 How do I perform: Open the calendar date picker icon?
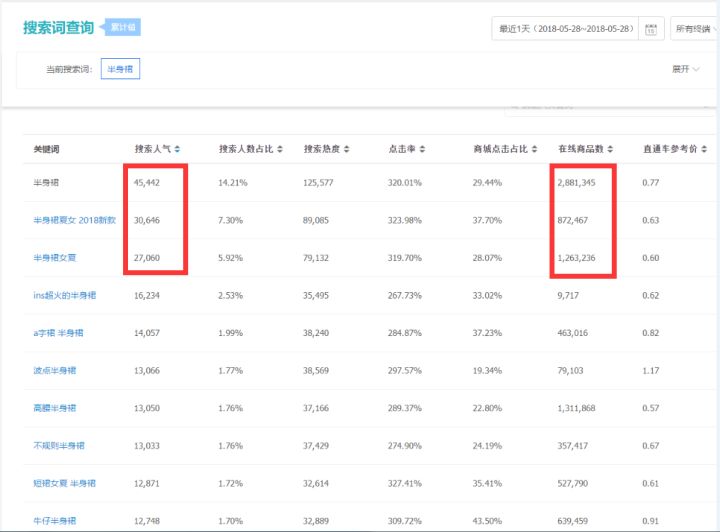click(x=651, y=29)
